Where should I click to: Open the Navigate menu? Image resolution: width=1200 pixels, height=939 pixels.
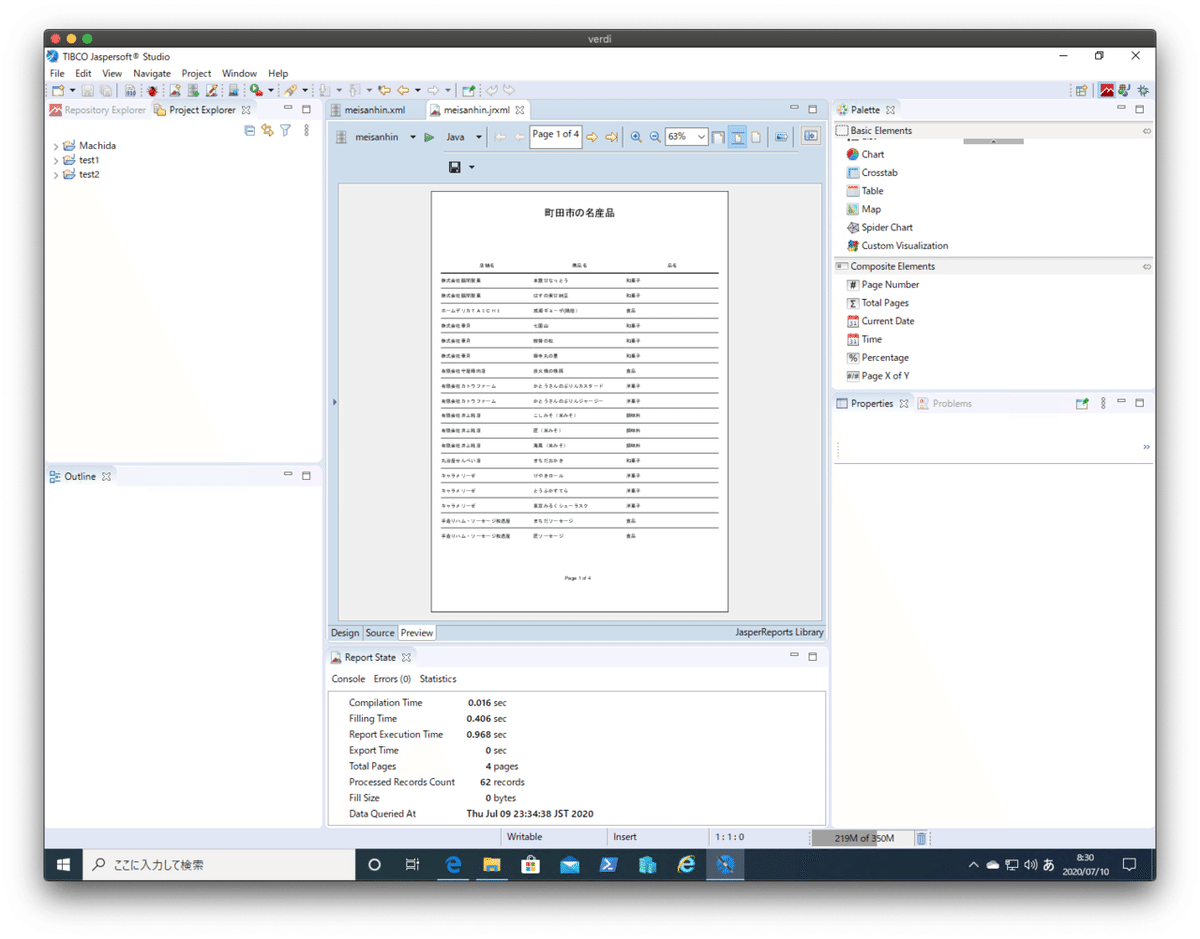[151, 73]
